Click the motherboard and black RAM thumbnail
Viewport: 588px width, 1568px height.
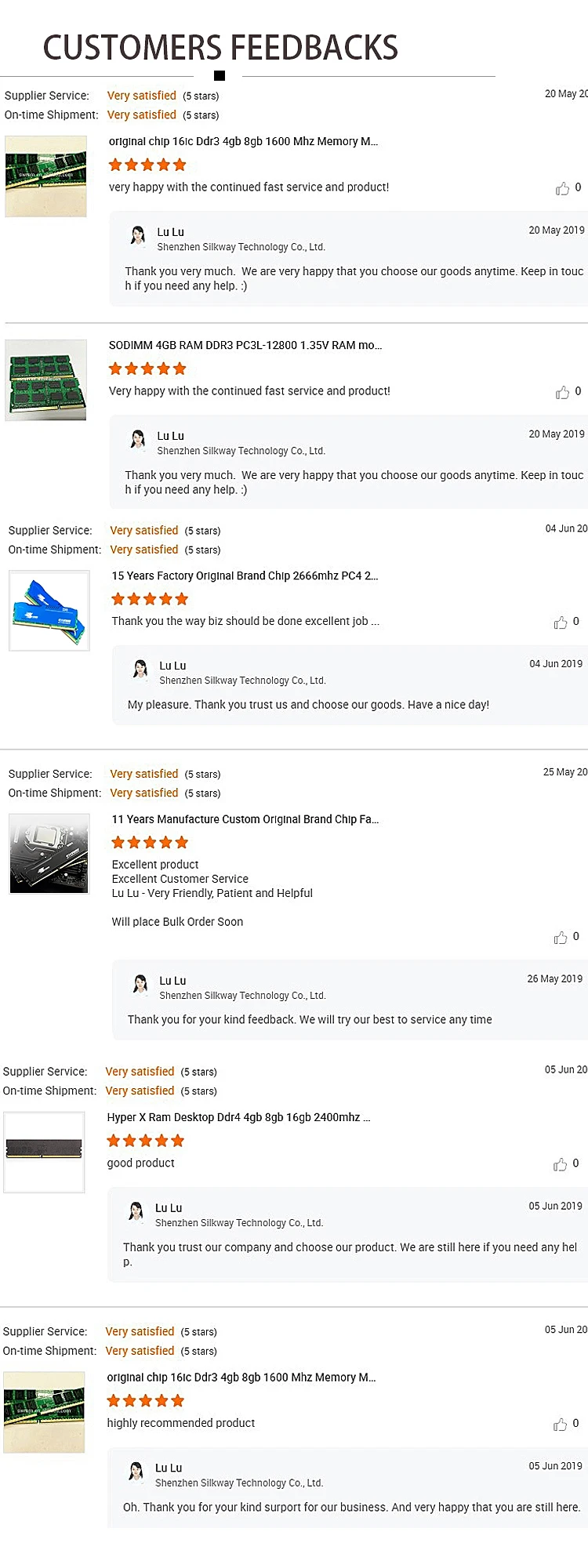pyautogui.click(x=49, y=854)
